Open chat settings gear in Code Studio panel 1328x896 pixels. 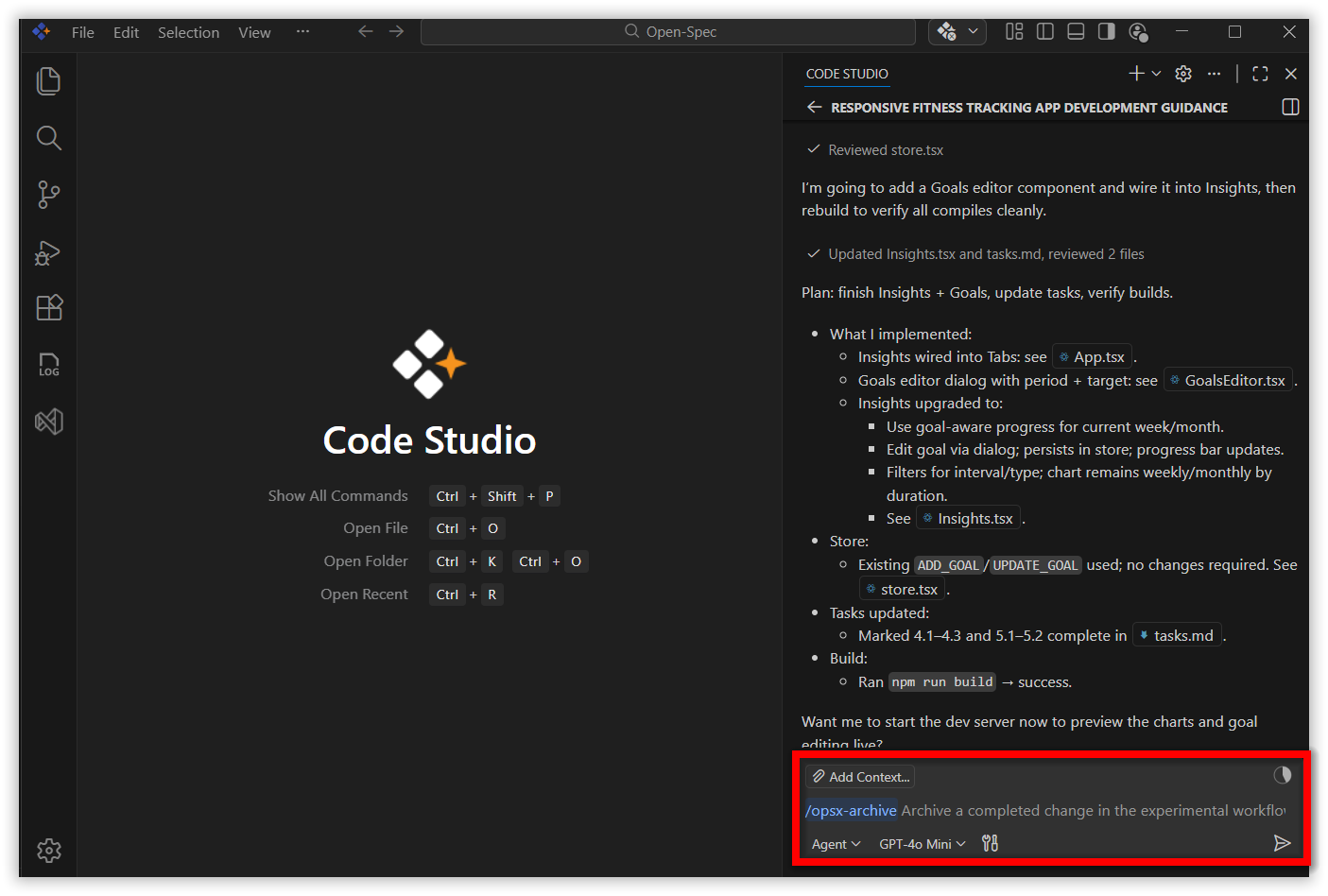tap(1183, 74)
